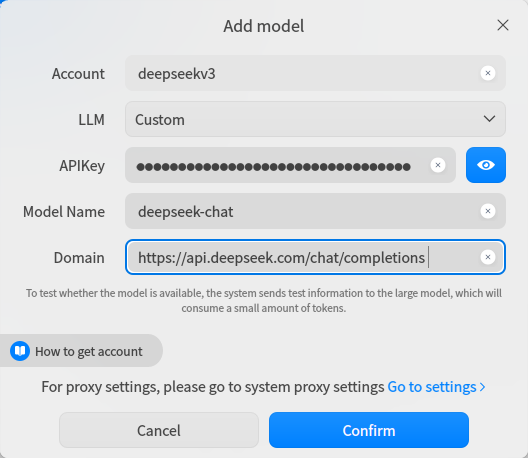Focus the Account field containing deepseekv3

point(315,73)
